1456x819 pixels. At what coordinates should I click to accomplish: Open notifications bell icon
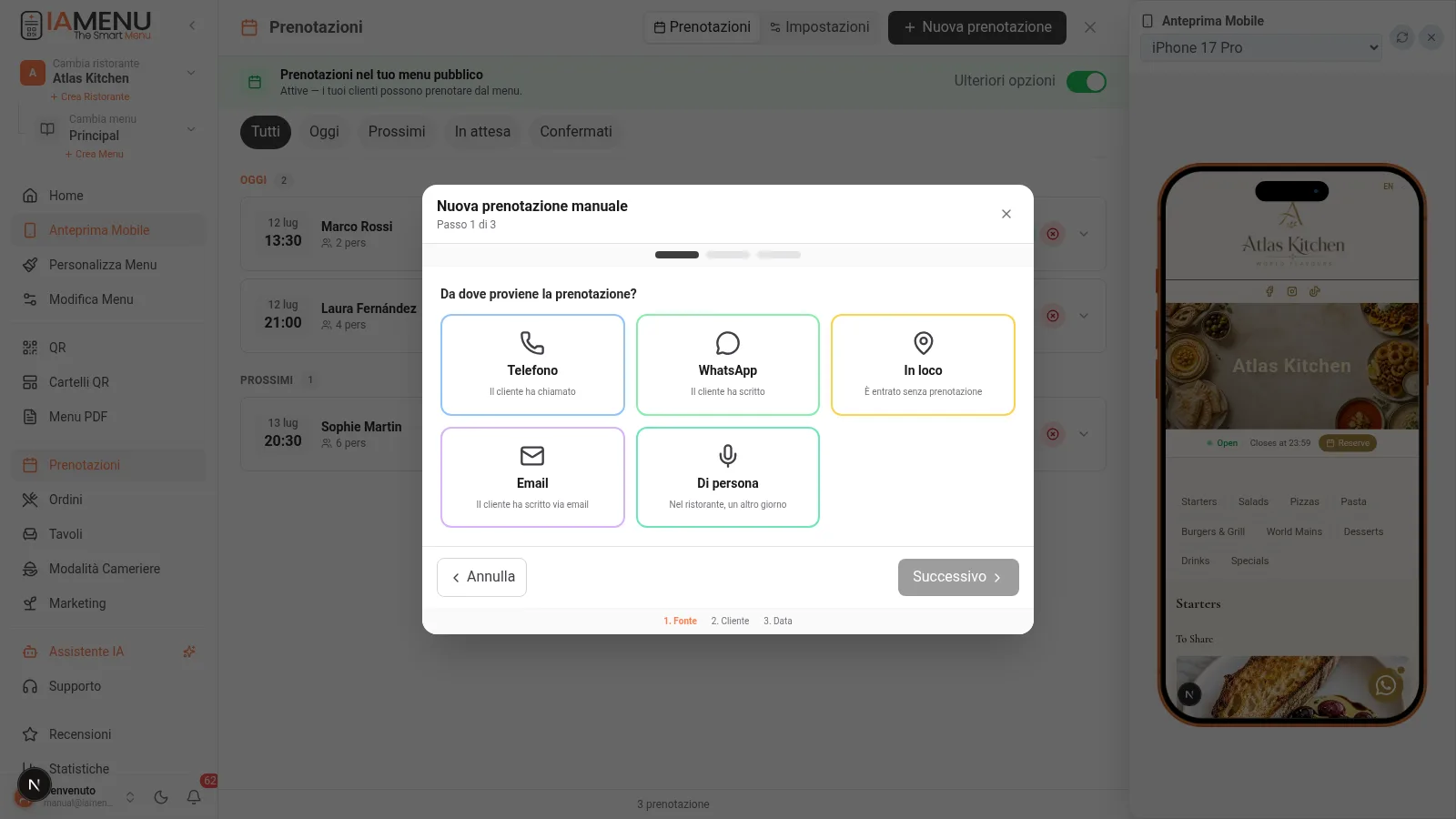coord(194,797)
